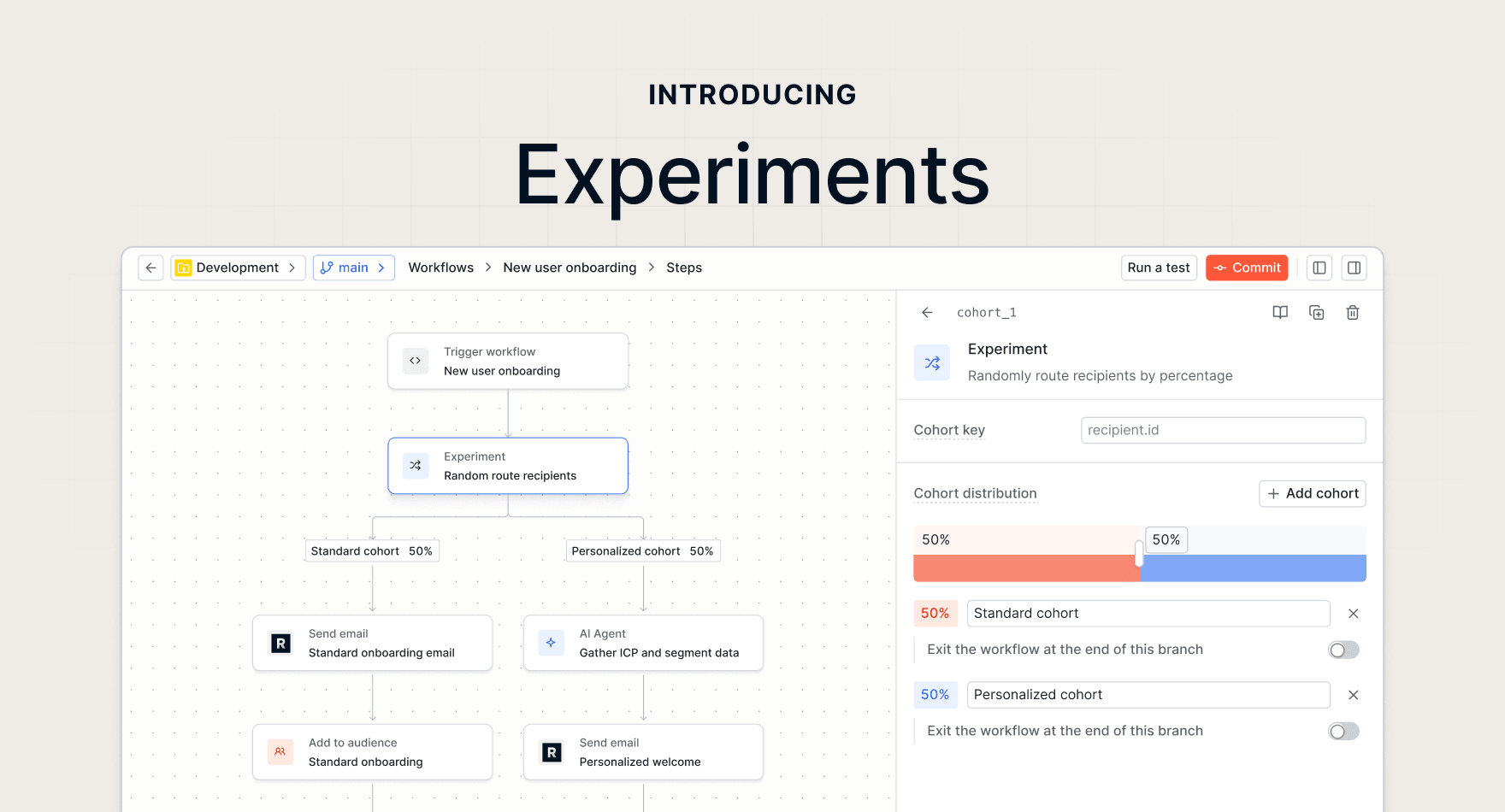Remove the Personalized cohort with the X

(x=1354, y=695)
